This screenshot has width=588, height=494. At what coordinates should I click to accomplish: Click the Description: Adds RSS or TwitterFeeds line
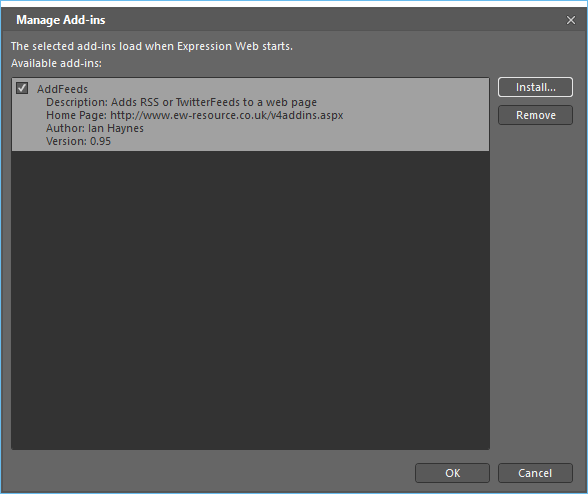182,102
